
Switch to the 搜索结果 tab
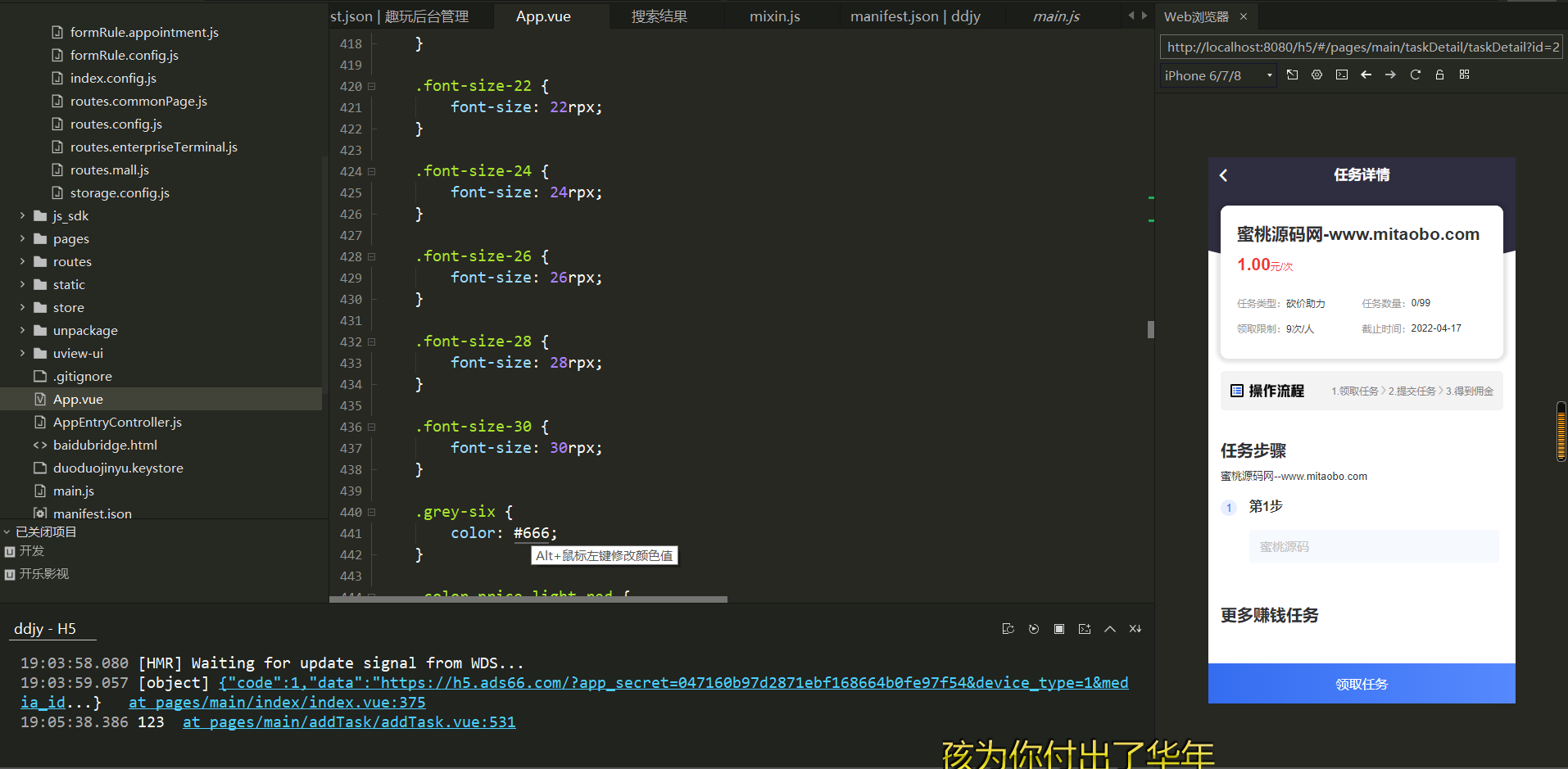(659, 16)
